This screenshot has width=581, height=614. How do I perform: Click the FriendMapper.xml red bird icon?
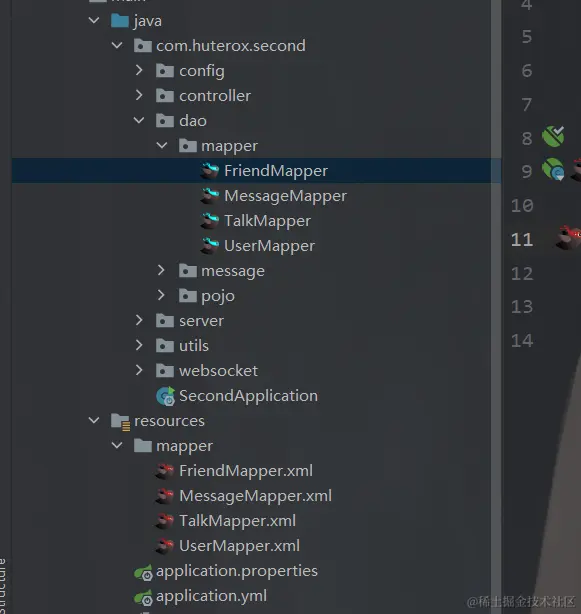point(164,471)
